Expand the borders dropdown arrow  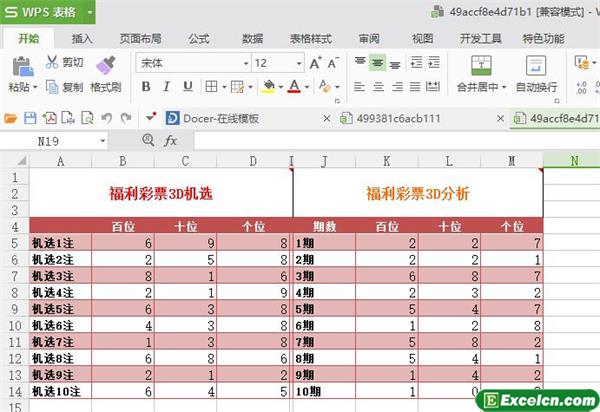coord(224,87)
